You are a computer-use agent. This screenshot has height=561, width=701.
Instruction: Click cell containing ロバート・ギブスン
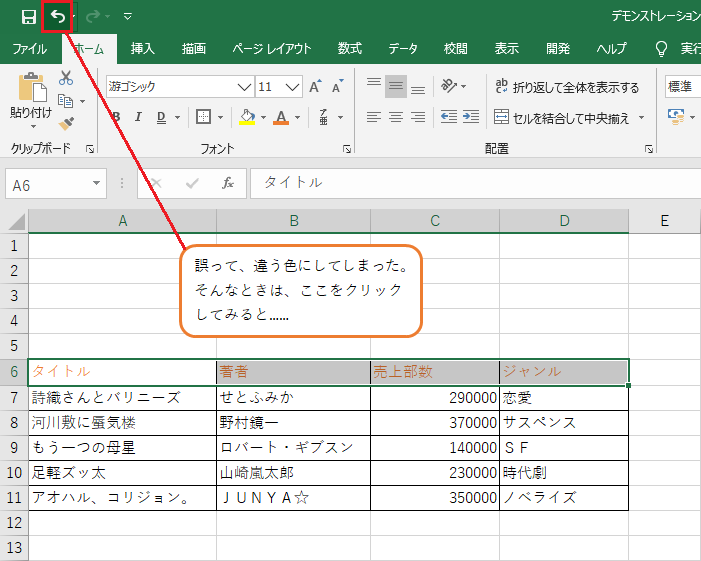294,448
